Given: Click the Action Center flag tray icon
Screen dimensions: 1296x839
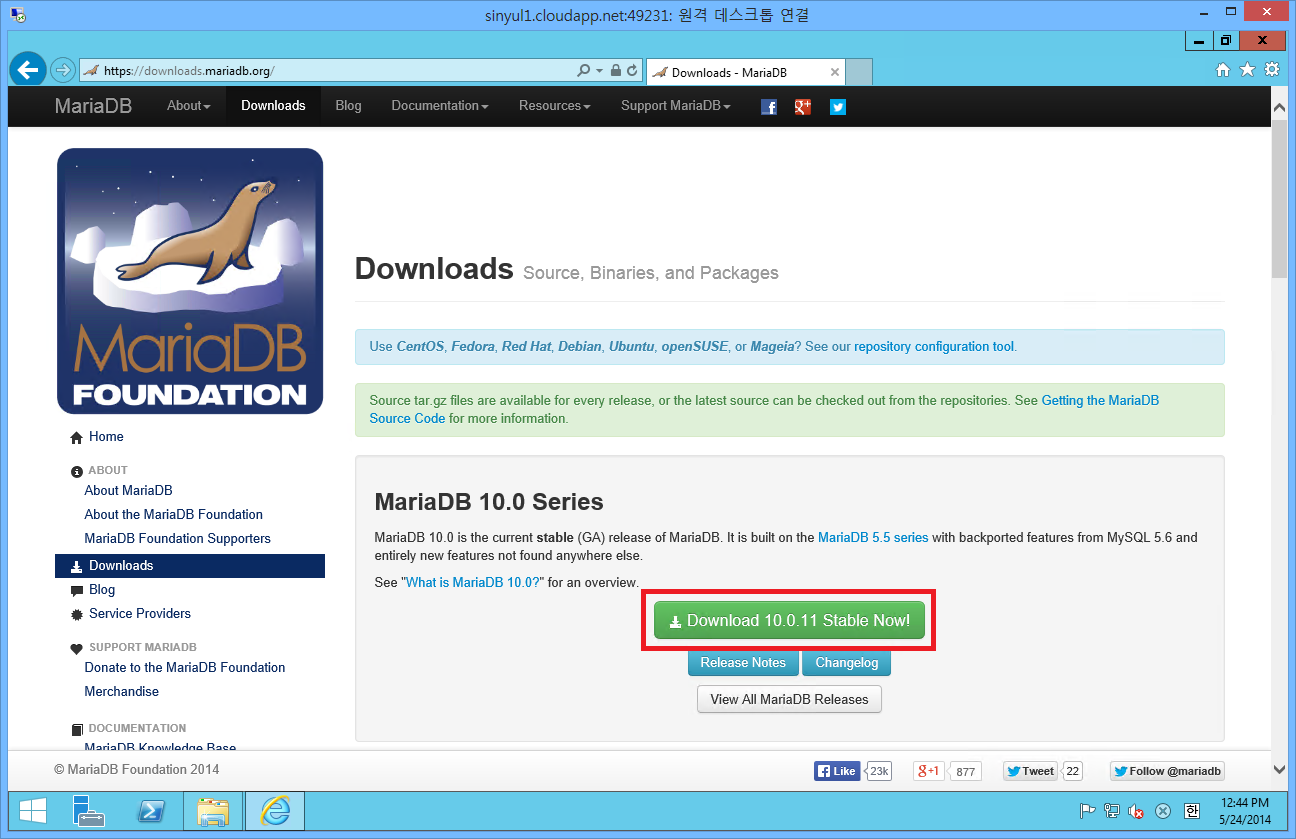Looking at the screenshot, I should (x=1086, y=811).
